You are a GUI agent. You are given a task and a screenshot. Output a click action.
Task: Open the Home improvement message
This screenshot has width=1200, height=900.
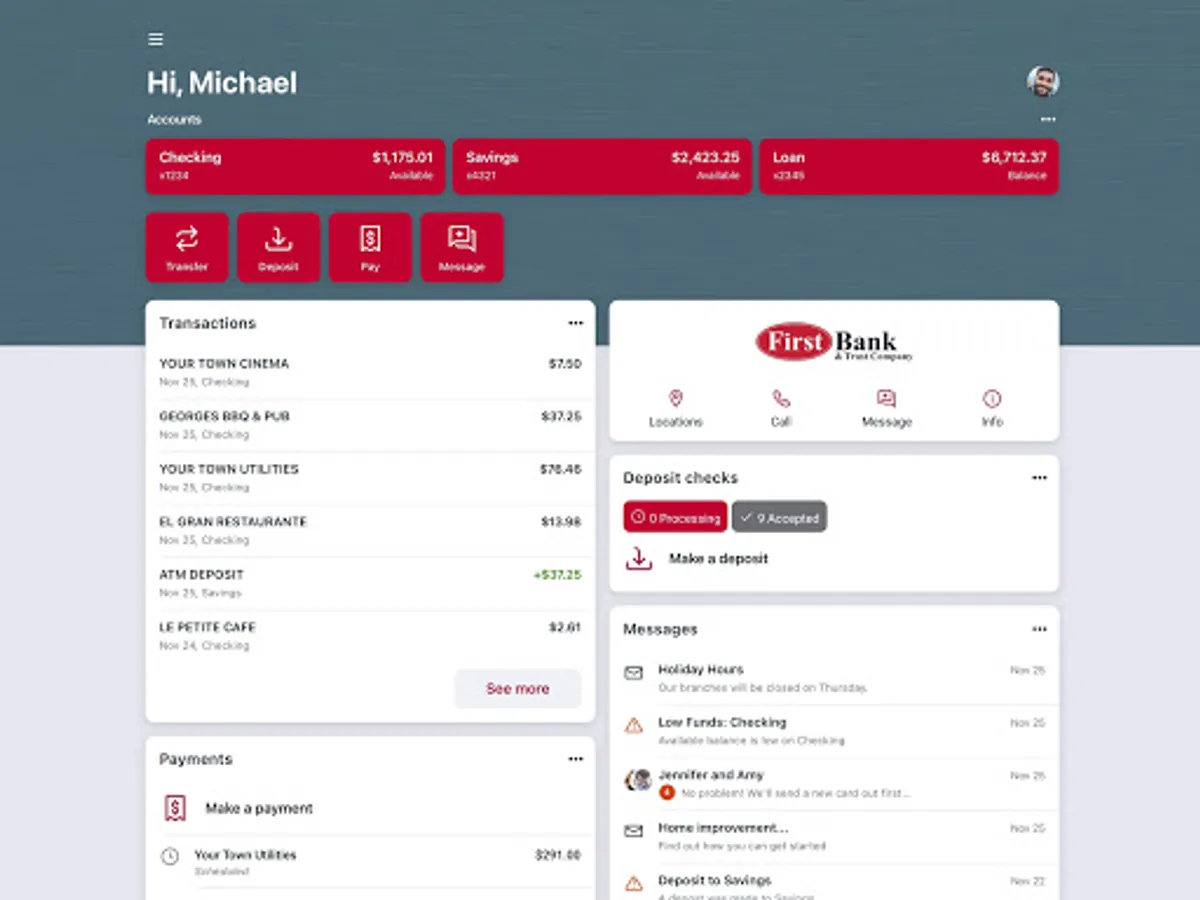834,836
